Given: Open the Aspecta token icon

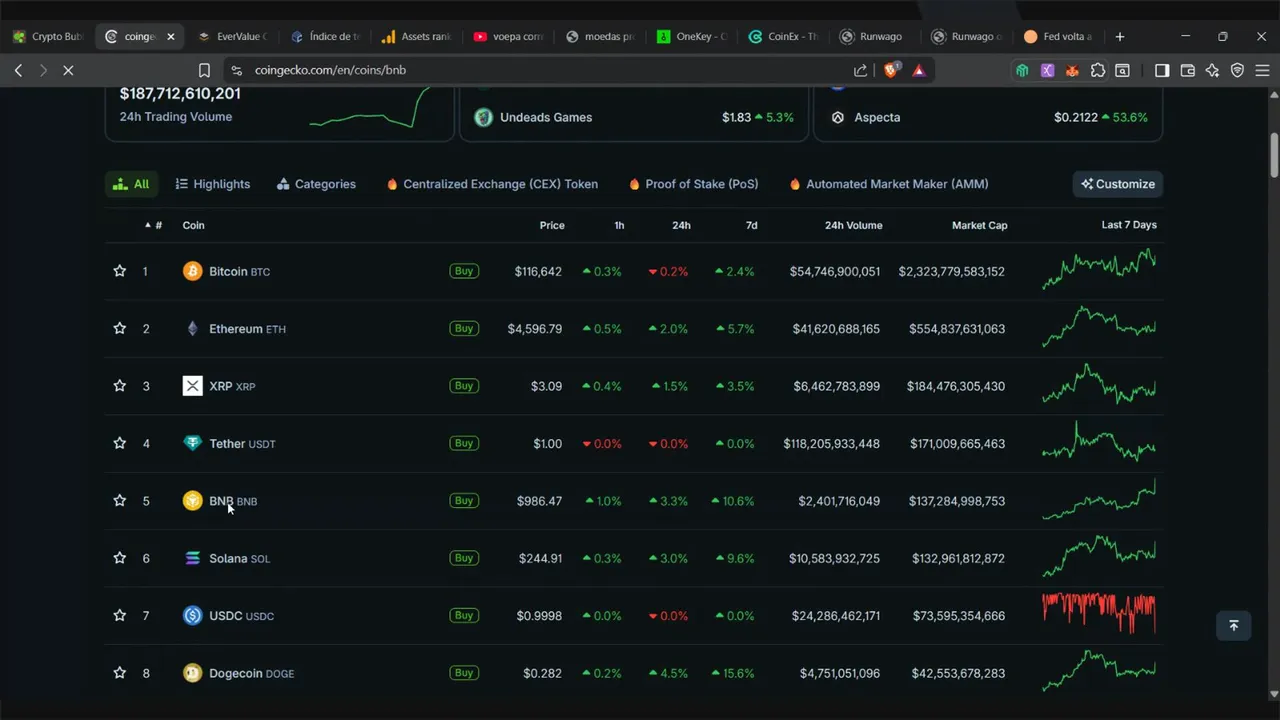Looking at the screenshot, I should (x=838, y=117).
